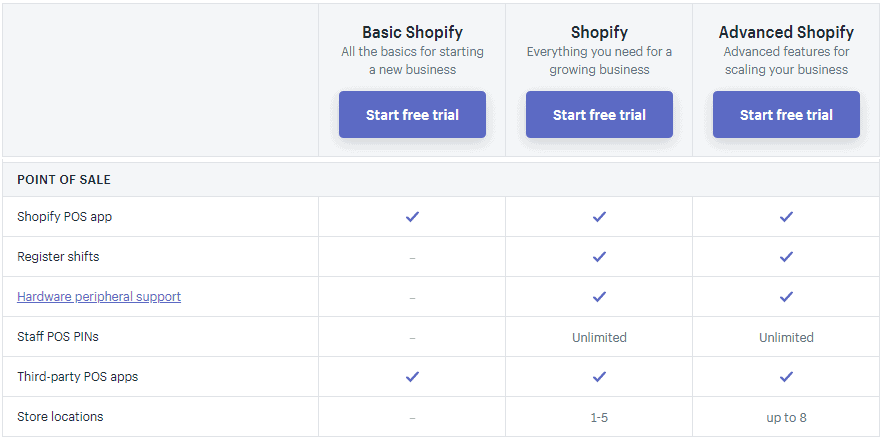Click Basic Shopify's Shopify POS app checkmark
This screenshot has width=886, height=444.
[412, 216]
